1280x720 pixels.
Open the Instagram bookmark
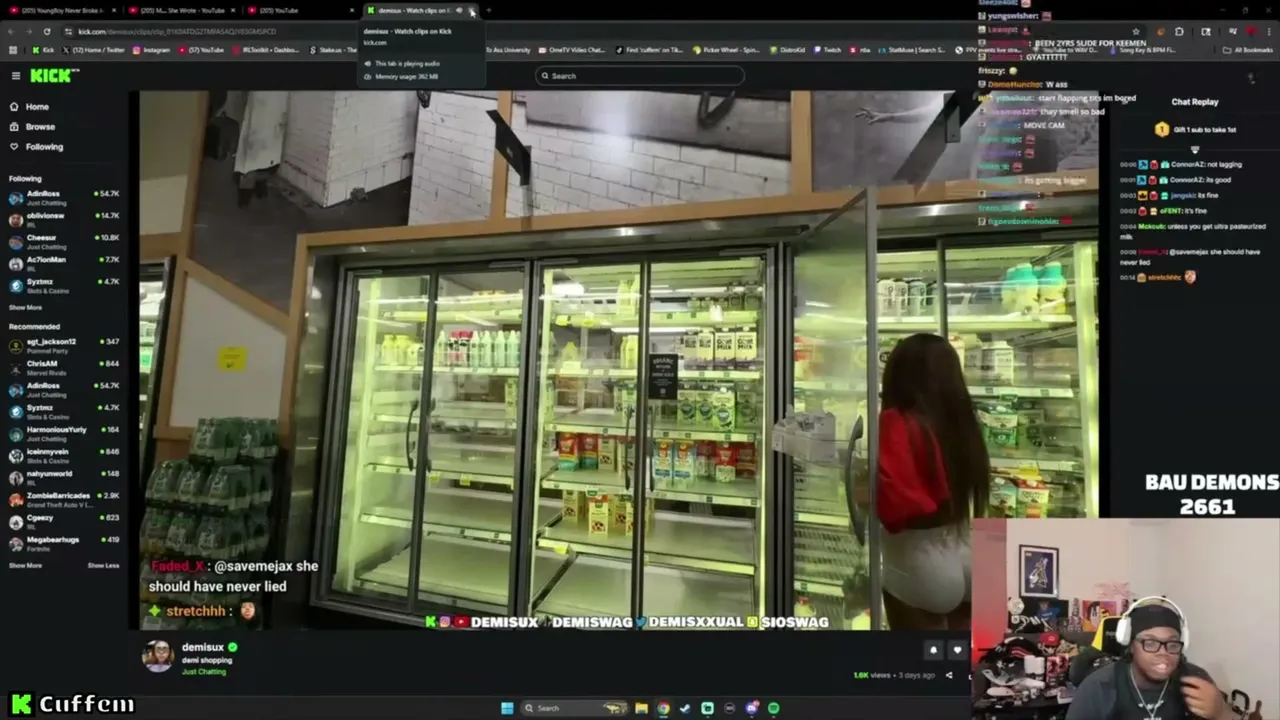(x=152, y=50)
